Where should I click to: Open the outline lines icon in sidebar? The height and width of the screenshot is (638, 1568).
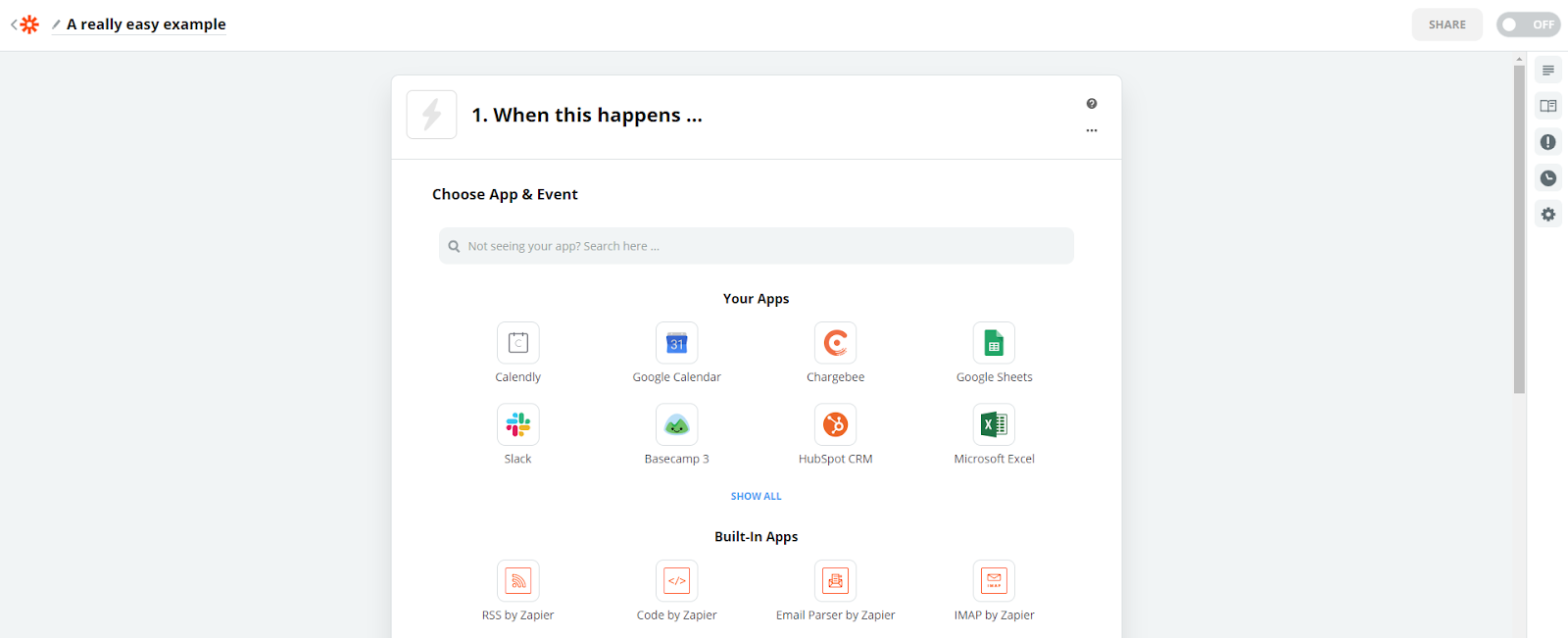1548,71
